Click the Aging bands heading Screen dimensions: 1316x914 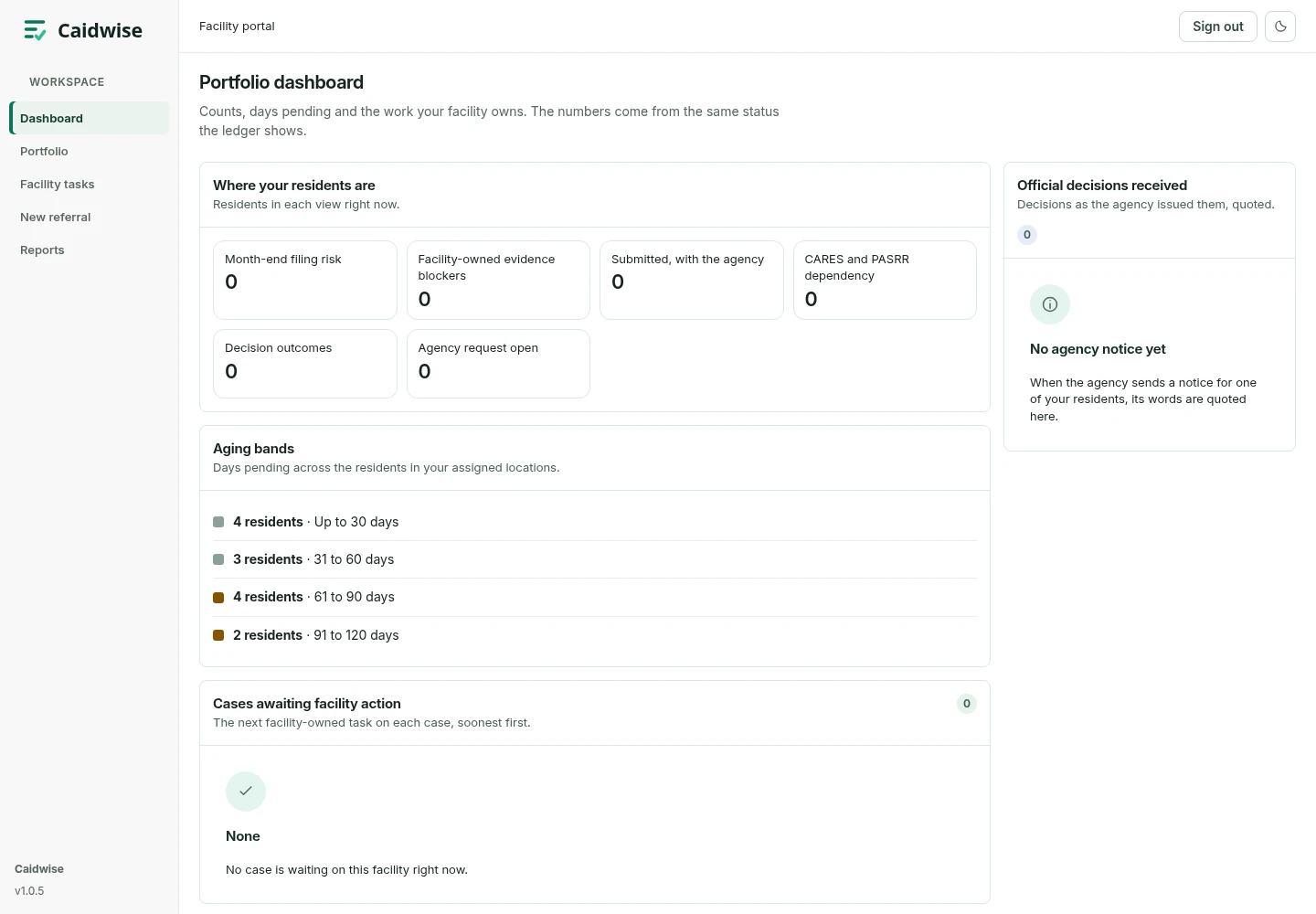tap(254, 449)
